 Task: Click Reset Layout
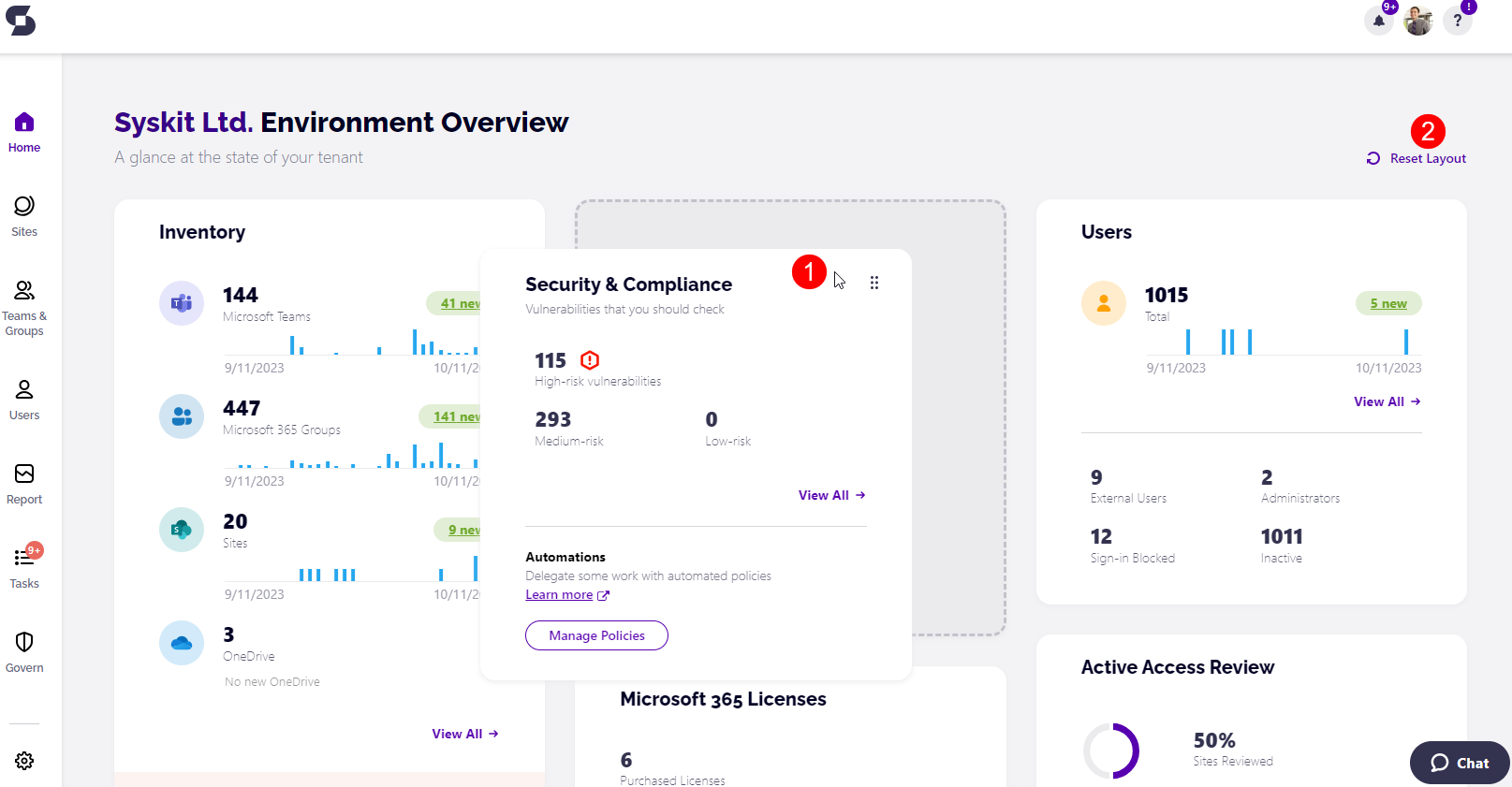pyautogui.click(x=1417, y=158)
